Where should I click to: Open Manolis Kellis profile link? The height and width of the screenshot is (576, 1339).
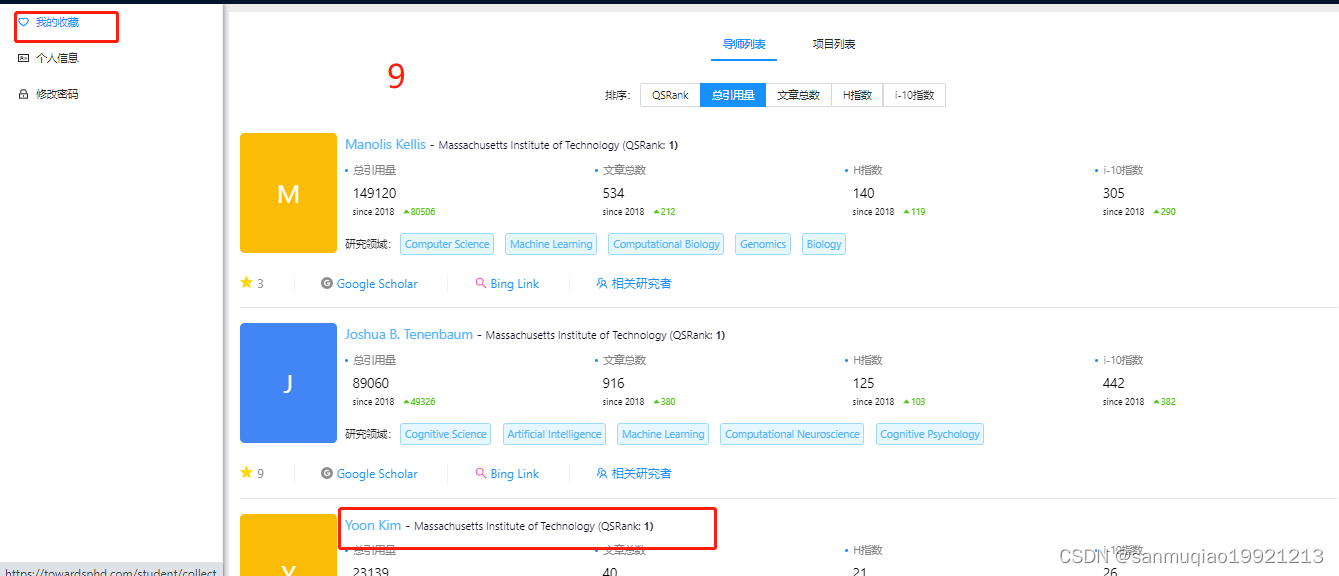point(385,144)
